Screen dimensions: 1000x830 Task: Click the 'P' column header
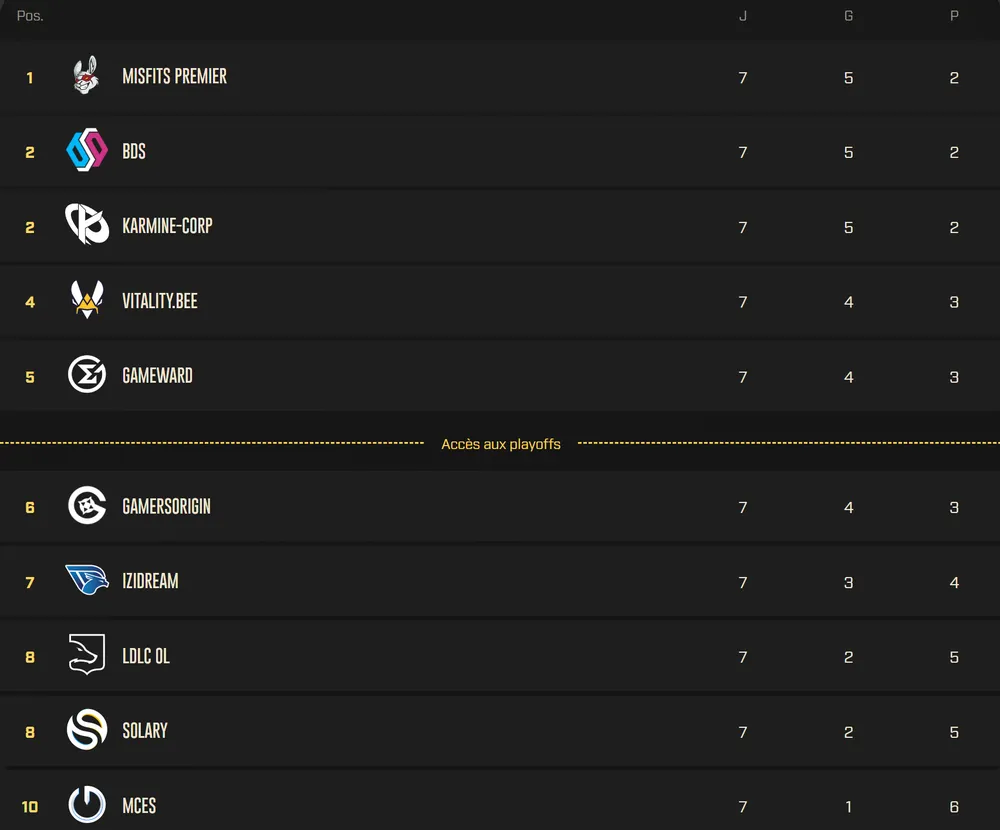(x=954, y=16)
